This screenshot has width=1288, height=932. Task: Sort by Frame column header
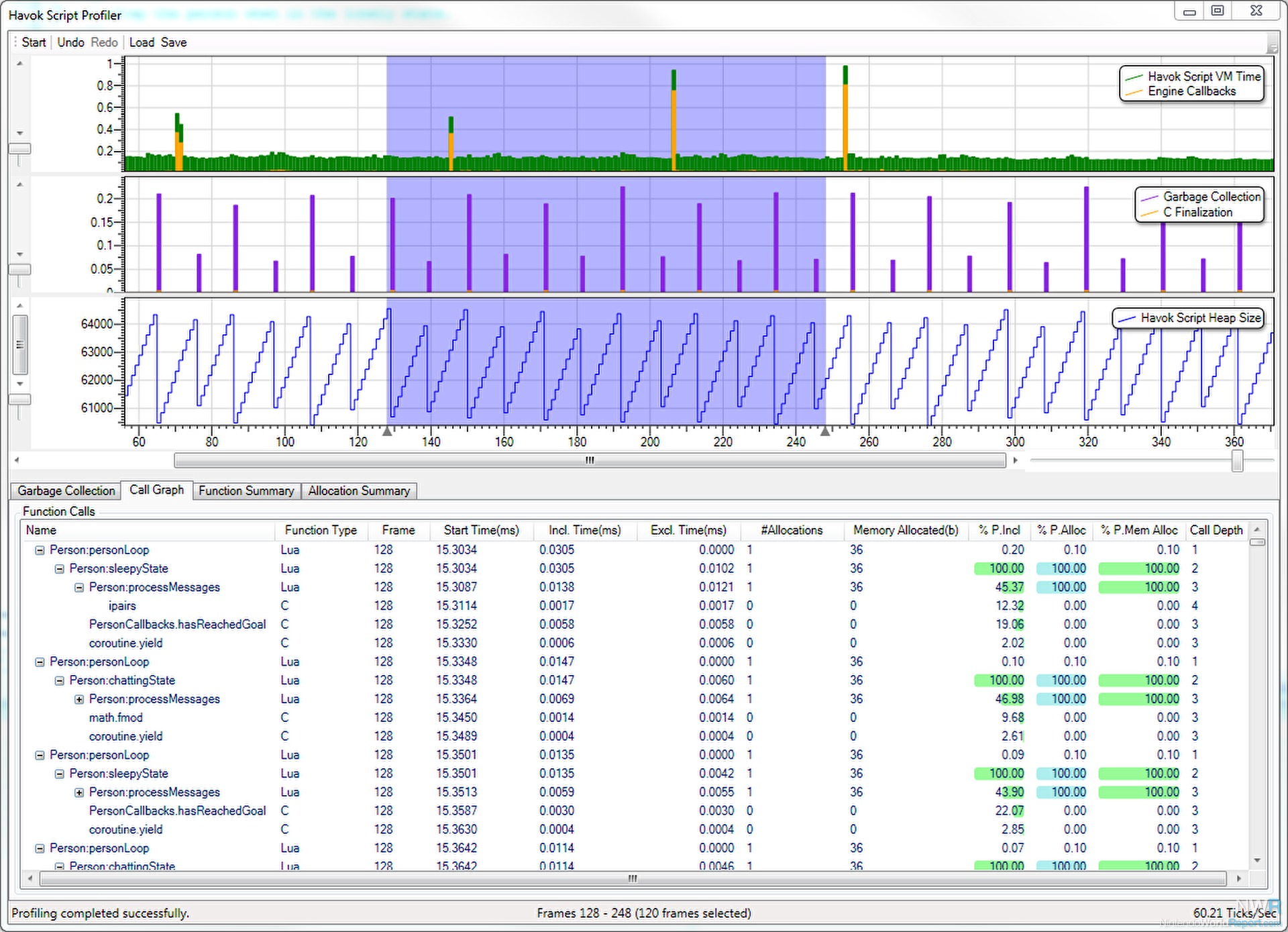(x=398, y=530)
